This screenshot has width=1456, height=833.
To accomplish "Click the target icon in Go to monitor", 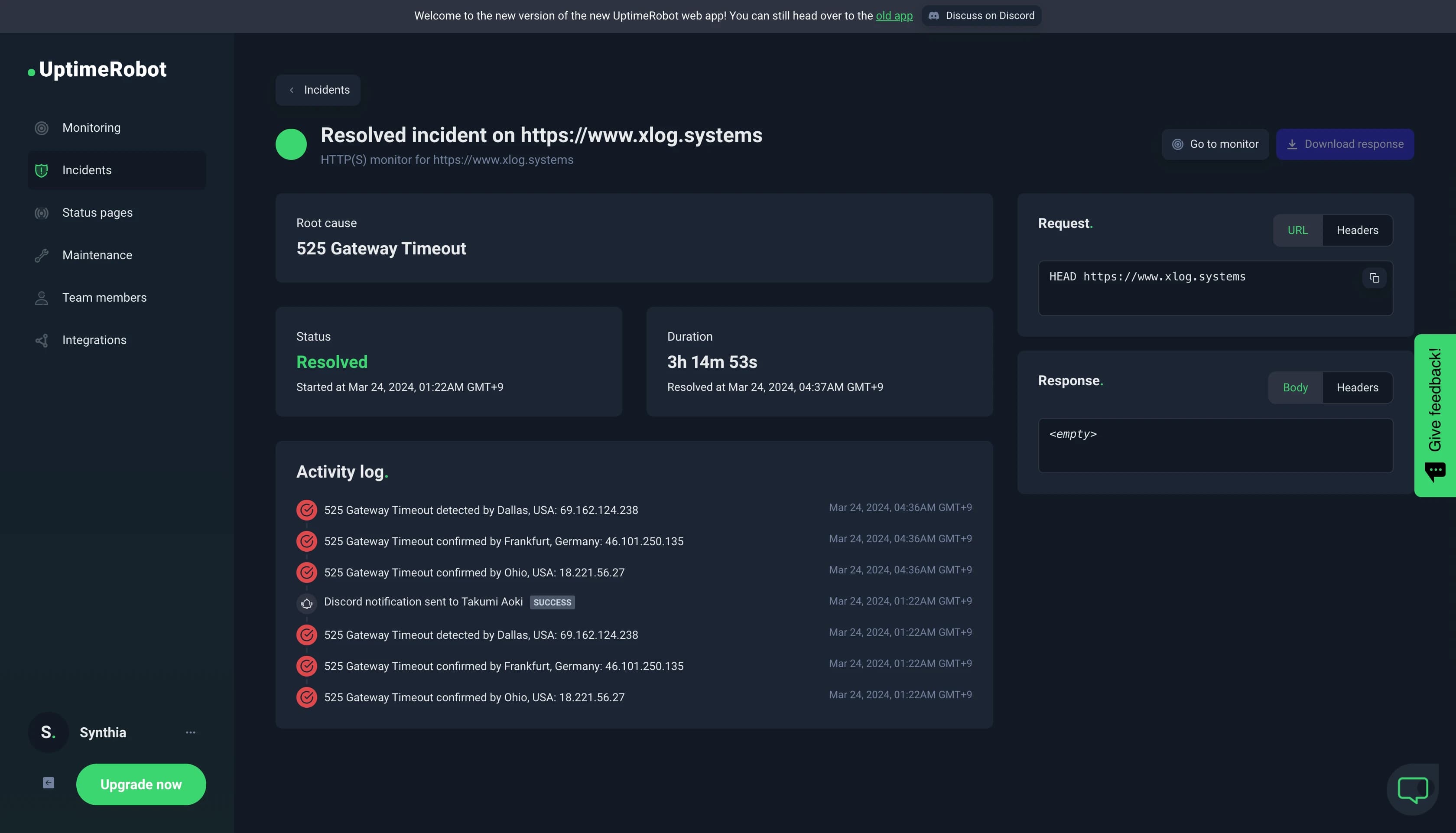I will pos(1177,144).
